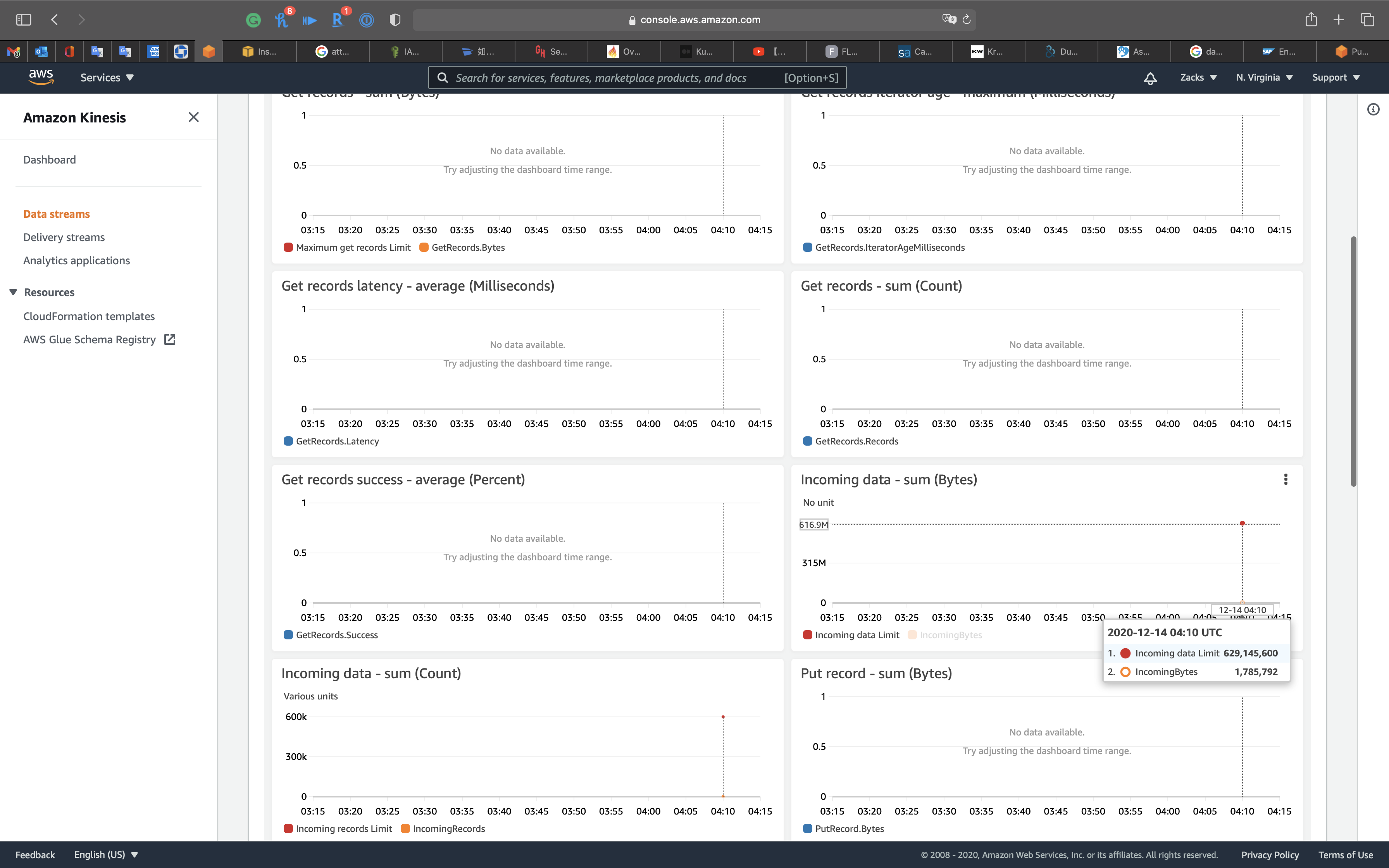Open a new browser tab
This screenshot has height=868, width=1389.
[x=1339, y=19]
